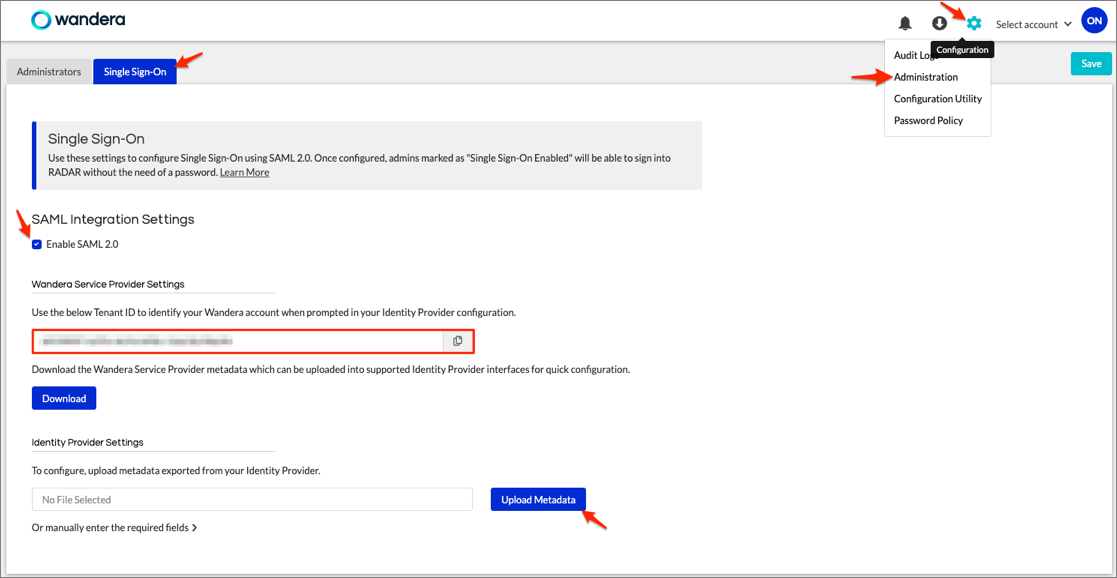The image size is (1117, 578).
Task: Choose Administration in the Configuration menu
Action: (926, 77)
